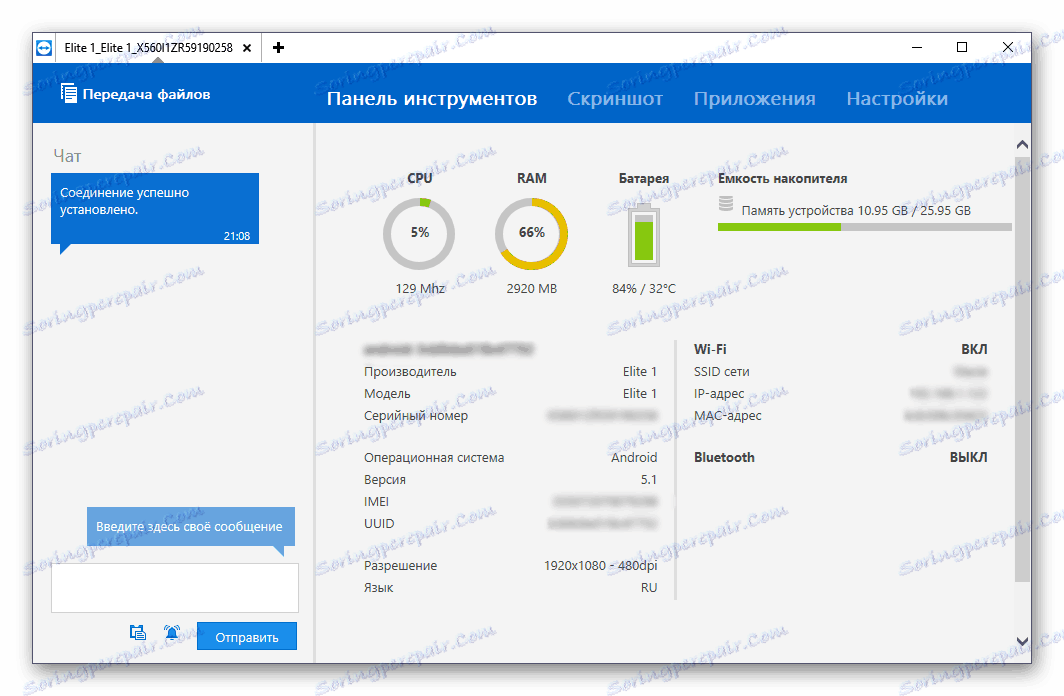This screenshot has height=696, width=1064.
Task: Click the Модель row label
Action: tap(387, 393)
